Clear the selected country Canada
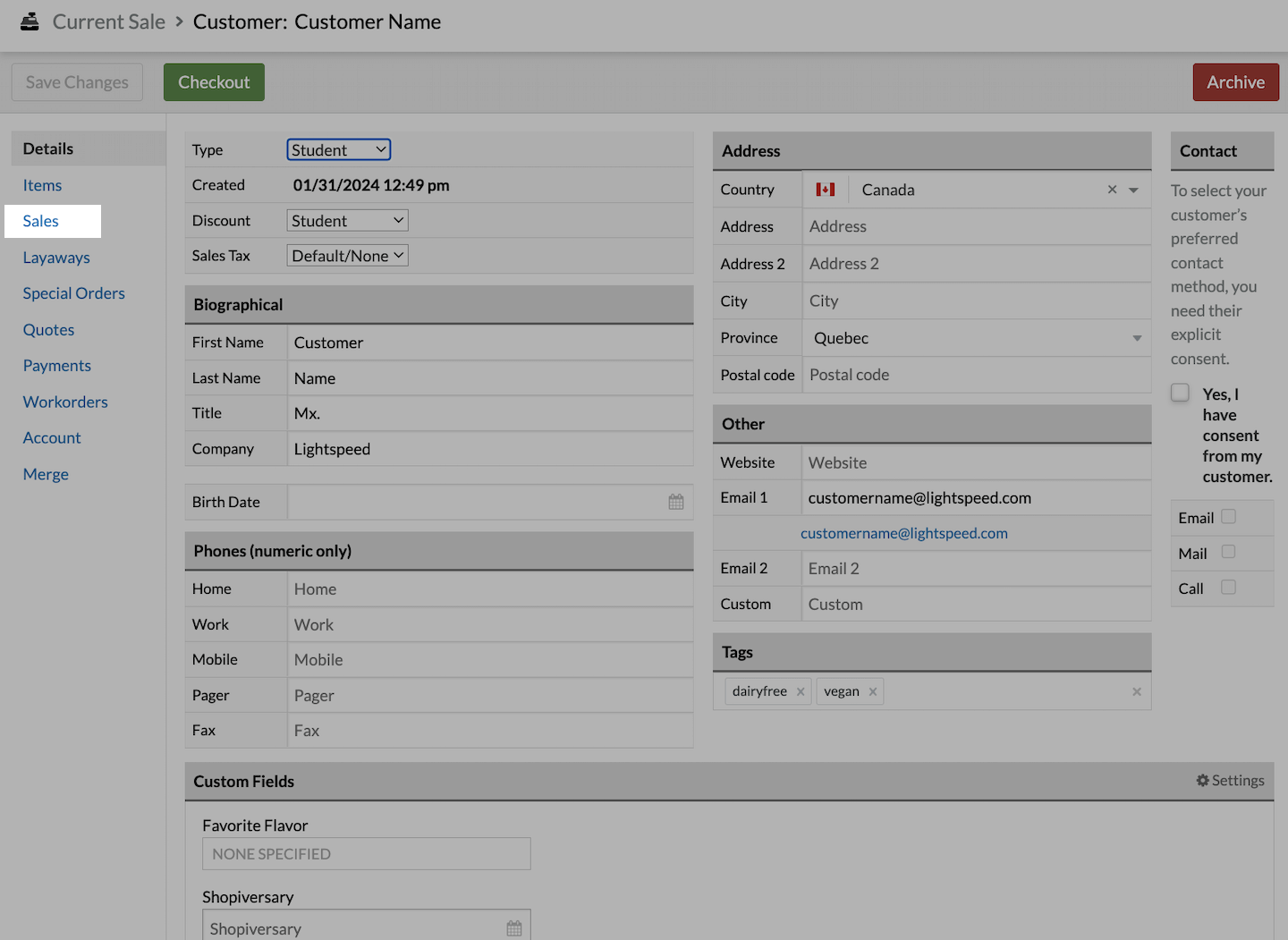The width and height of the screenshot is (1288, 940). coord(1112,190)
